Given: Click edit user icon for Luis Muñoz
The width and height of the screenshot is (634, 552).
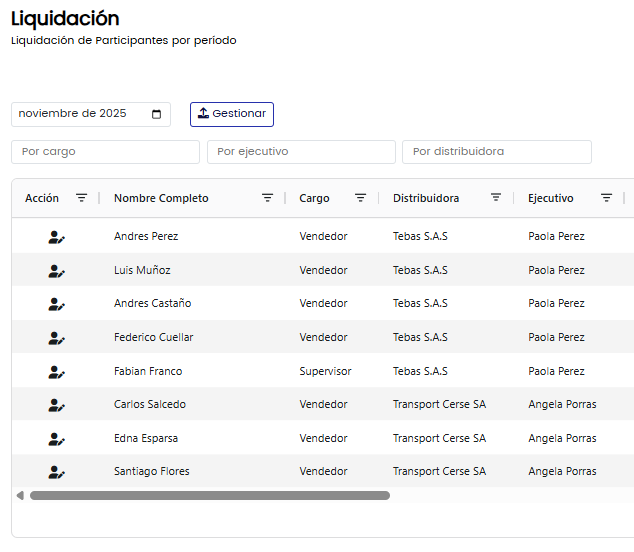Looking at the screenshot, I should pos(56,271).
